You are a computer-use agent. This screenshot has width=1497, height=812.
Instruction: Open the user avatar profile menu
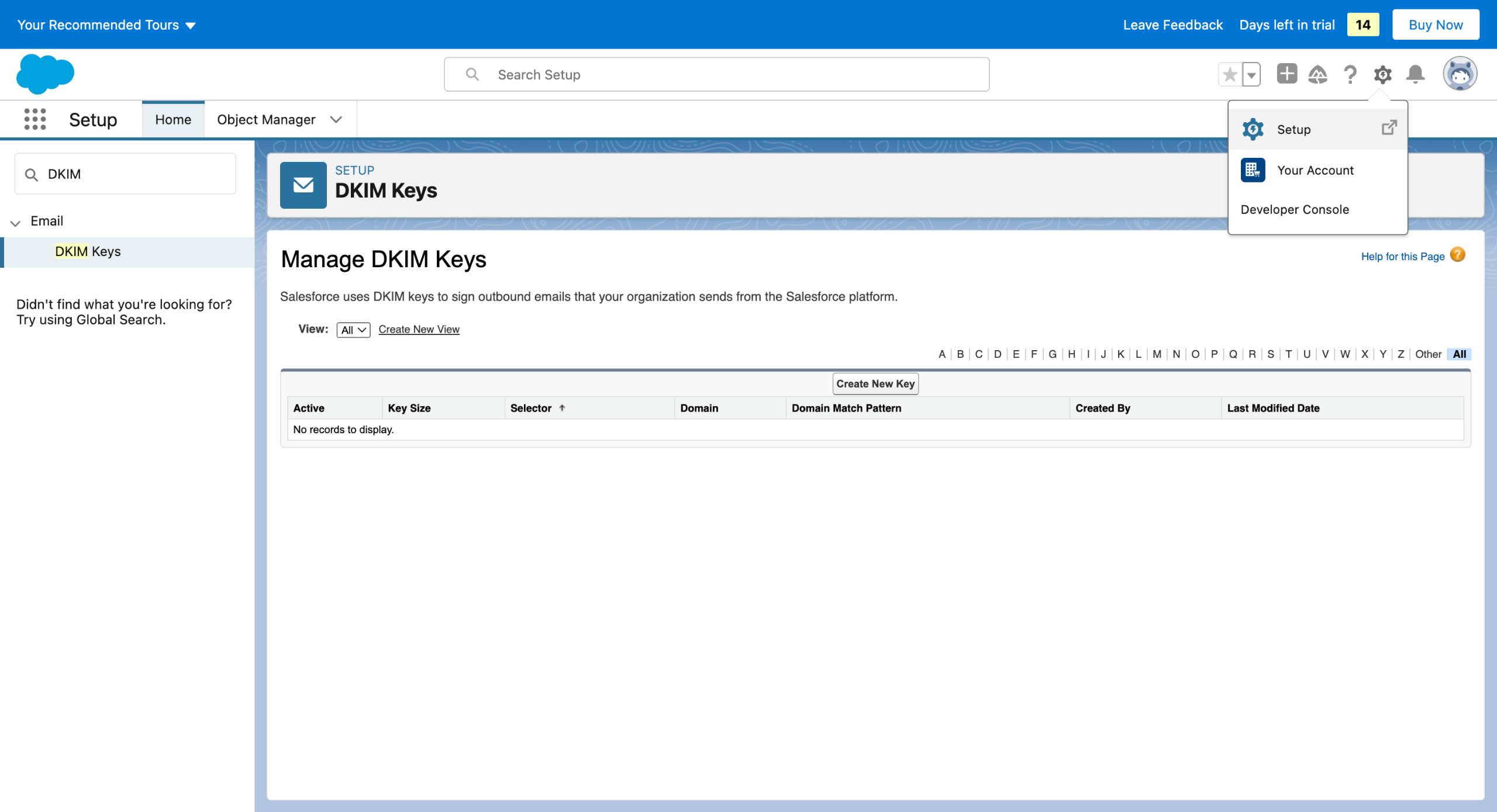[1460, 74]
